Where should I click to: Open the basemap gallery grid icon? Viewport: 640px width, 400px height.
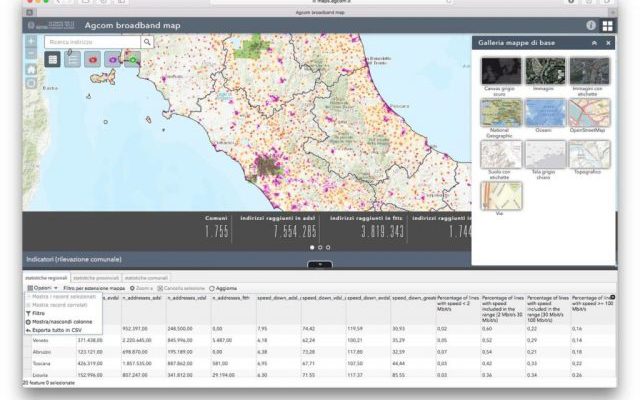point(607,26)
